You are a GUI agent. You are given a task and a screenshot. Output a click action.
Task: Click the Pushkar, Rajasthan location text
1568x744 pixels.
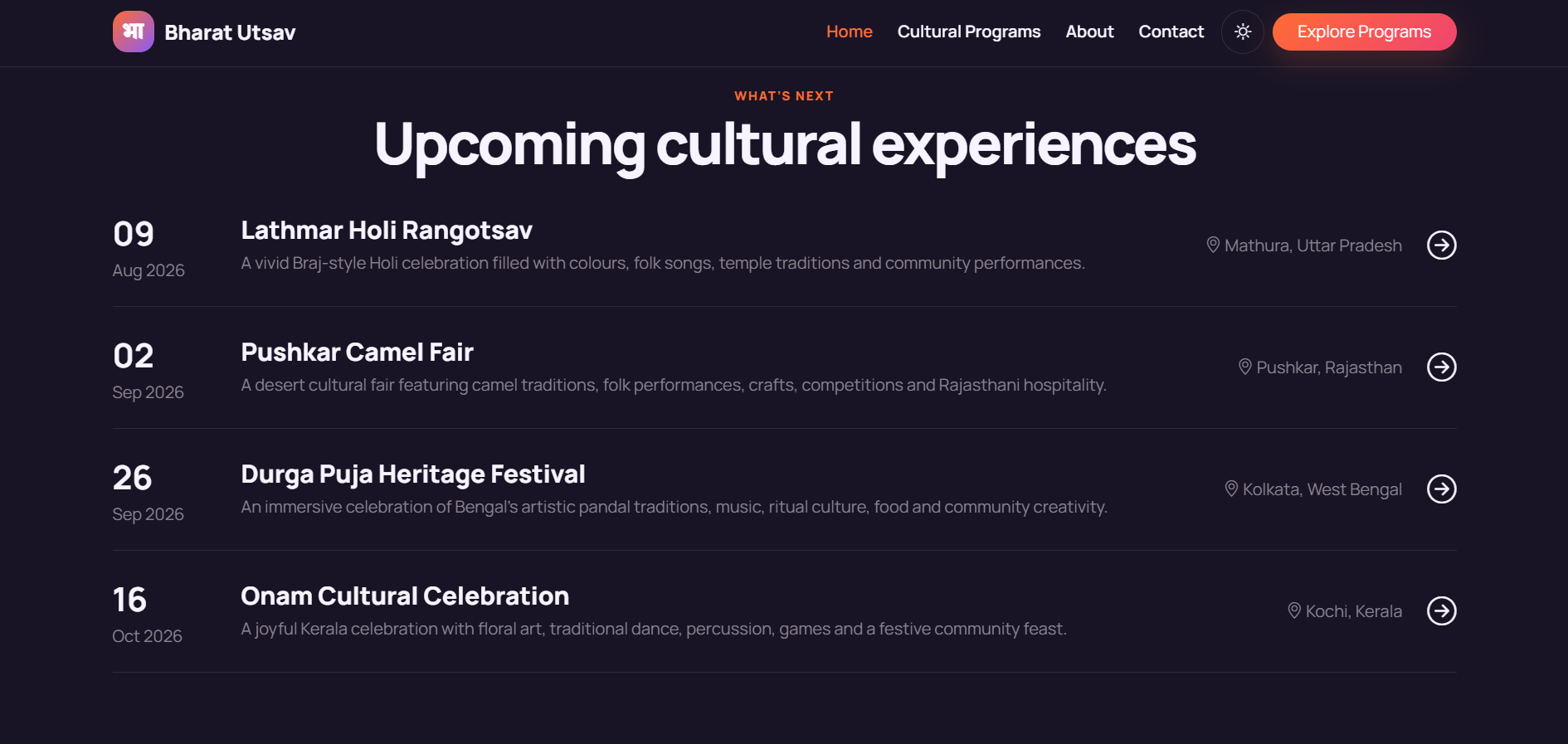[x=1329, y=367]
